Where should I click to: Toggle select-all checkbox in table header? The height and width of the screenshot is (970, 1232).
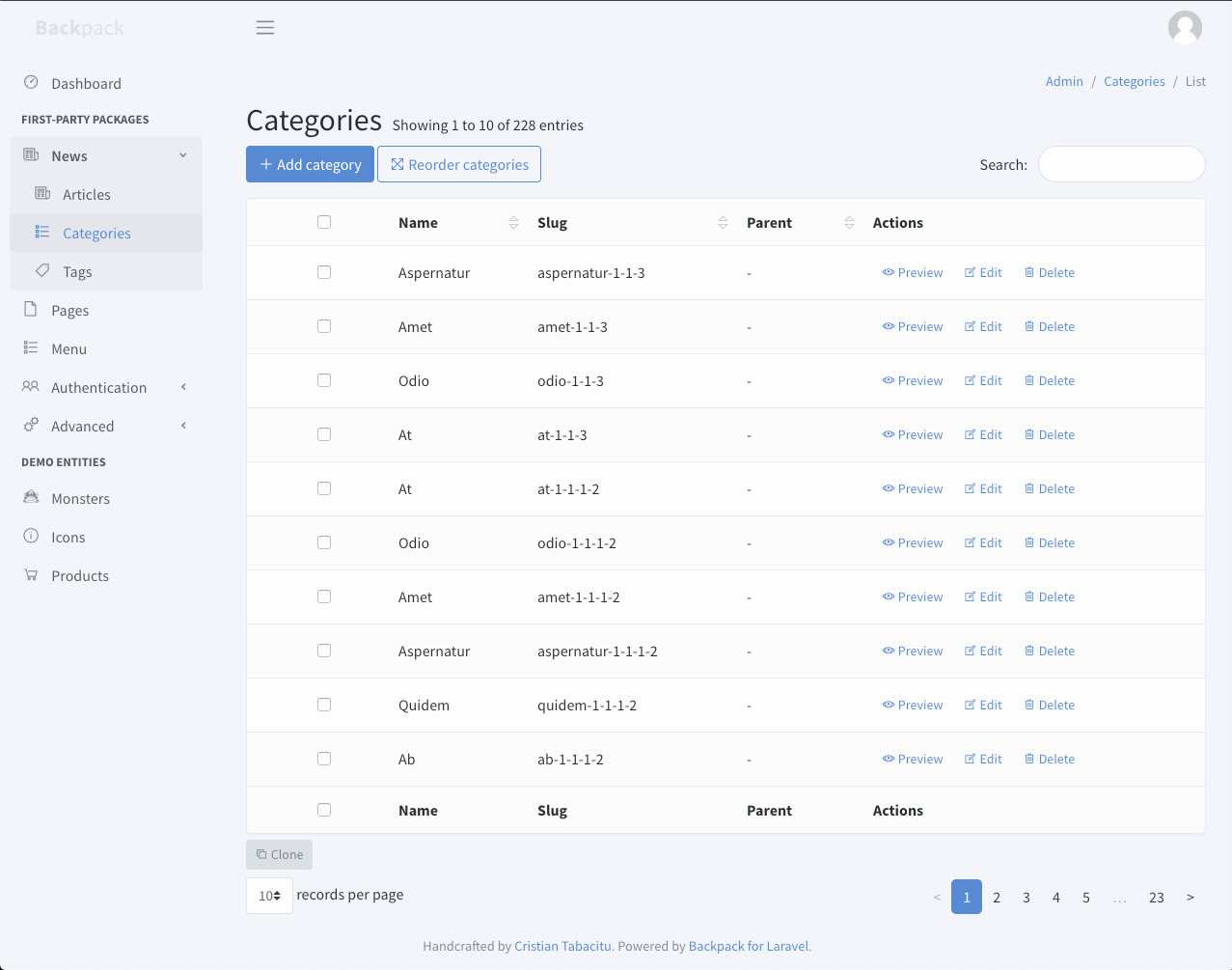pyautogui.click(x=324, y=222)
